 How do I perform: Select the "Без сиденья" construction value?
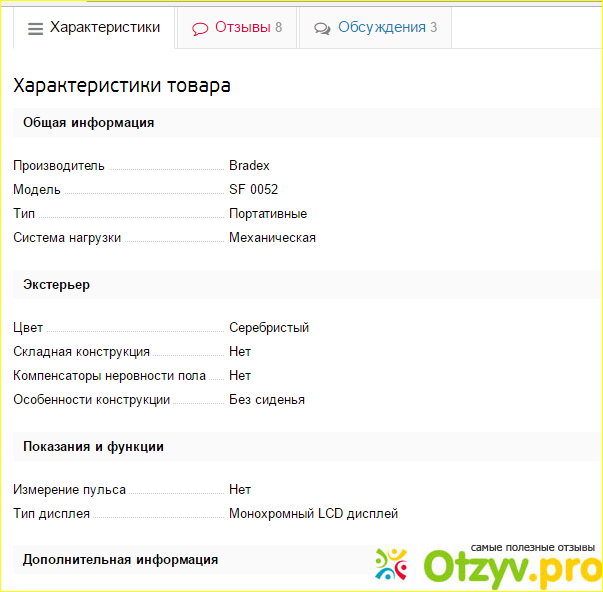(x=266, y=400)
